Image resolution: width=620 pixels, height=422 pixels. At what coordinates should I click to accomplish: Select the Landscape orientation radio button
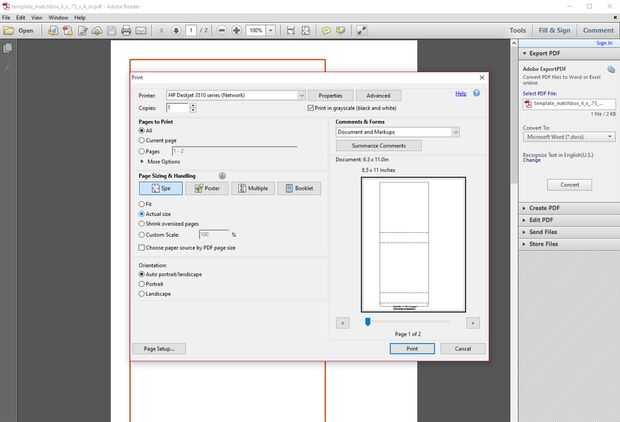click(x=142, y=294)
